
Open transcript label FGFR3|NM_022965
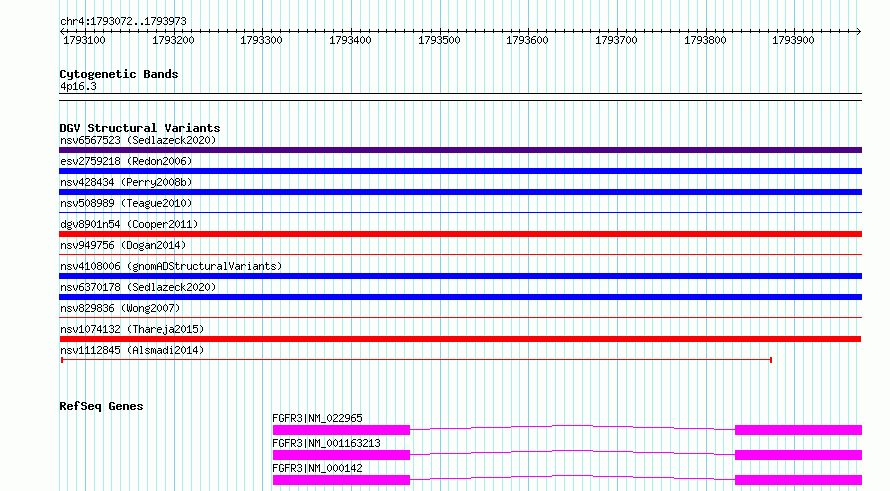pos(317,418)
